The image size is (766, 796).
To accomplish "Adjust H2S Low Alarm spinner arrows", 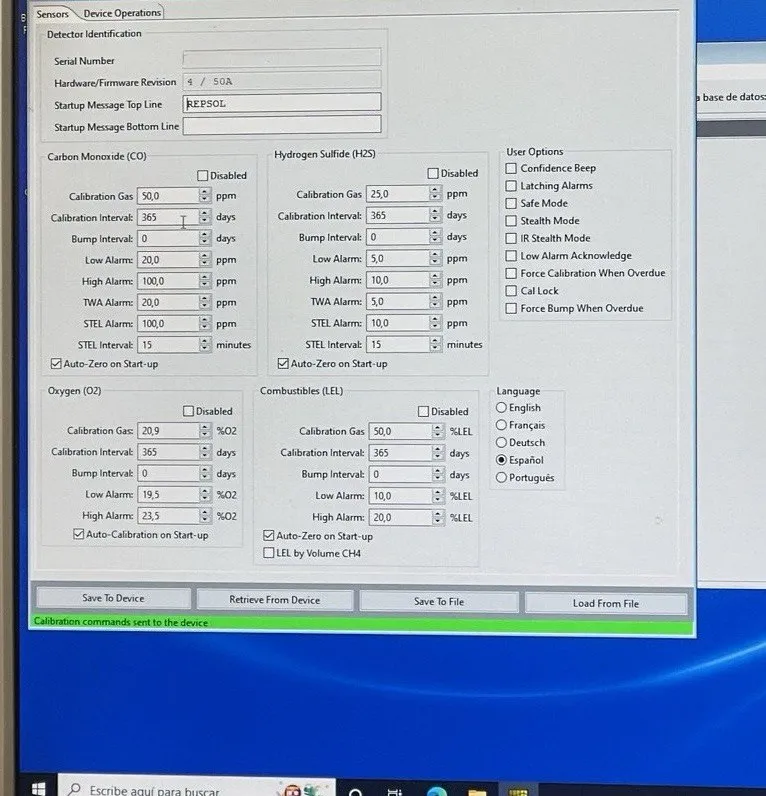I will click(435, 258).
